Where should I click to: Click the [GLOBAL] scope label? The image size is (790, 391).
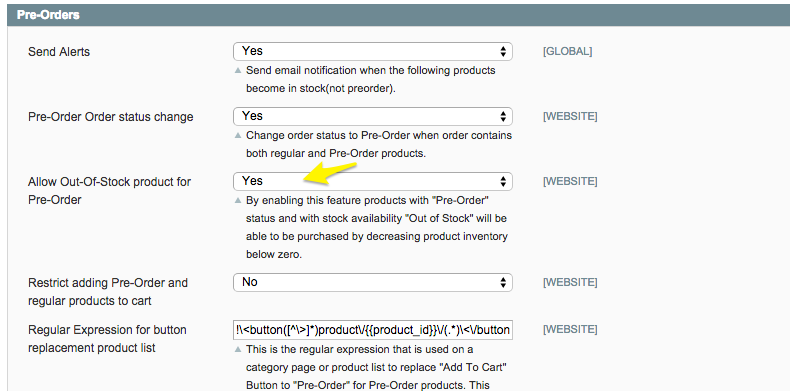click(x=567, y=51)
